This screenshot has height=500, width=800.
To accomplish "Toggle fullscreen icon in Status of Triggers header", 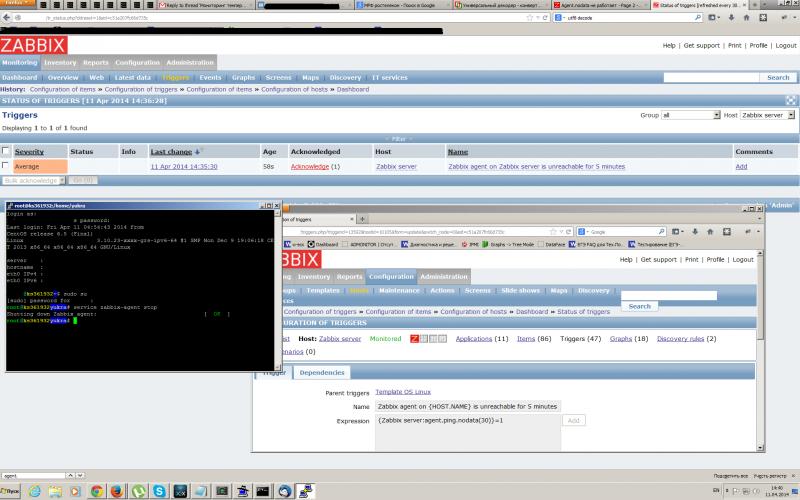I will (791, 101).
